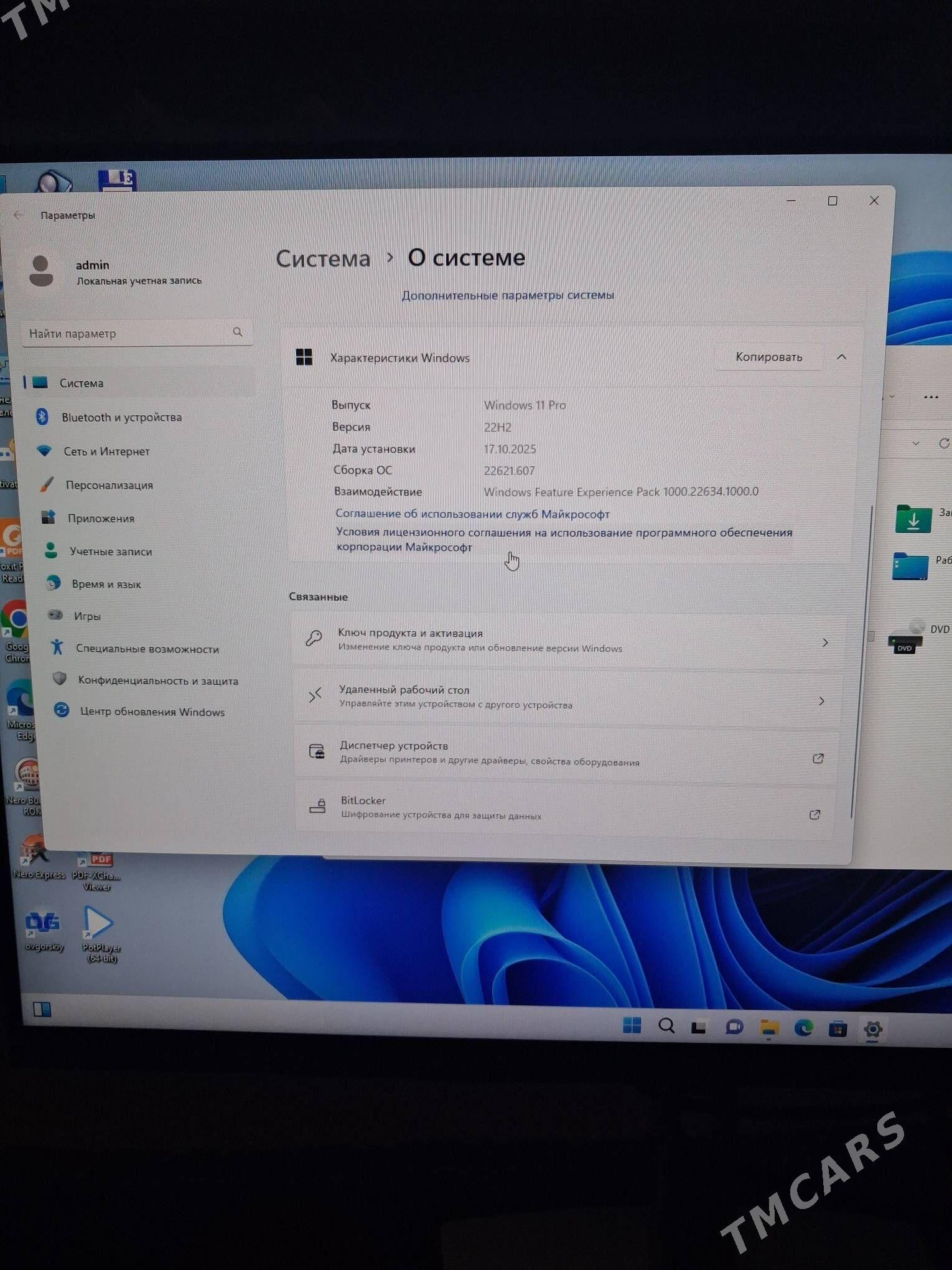Open Условия лицензионного соглашения link
This screenshot has width=952, height=1270.
564,539
